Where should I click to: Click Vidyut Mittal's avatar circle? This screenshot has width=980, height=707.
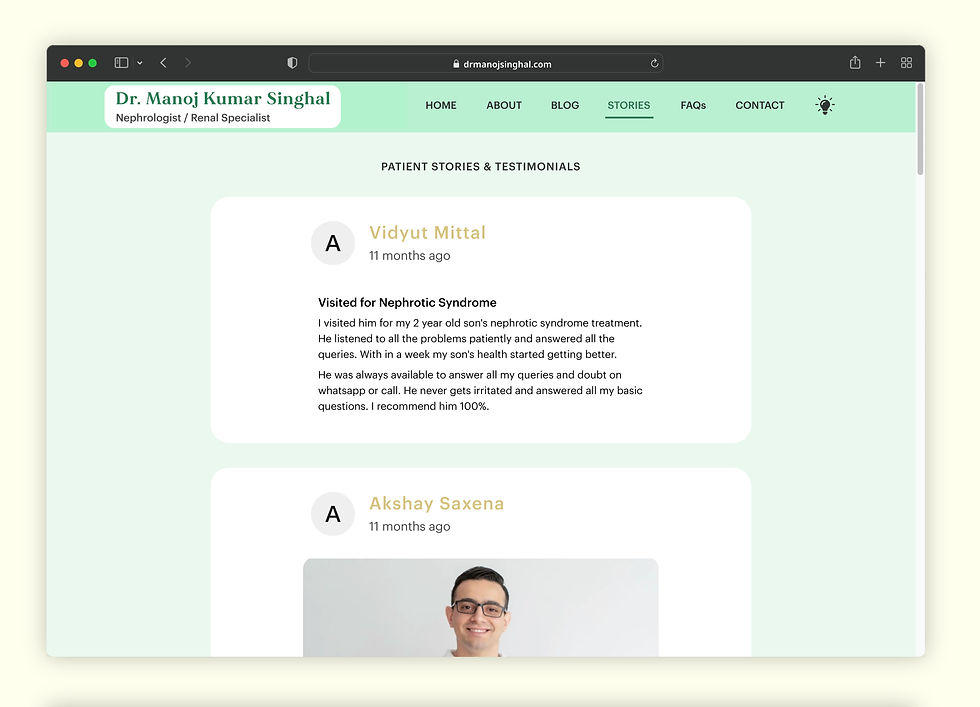point(333,243)
